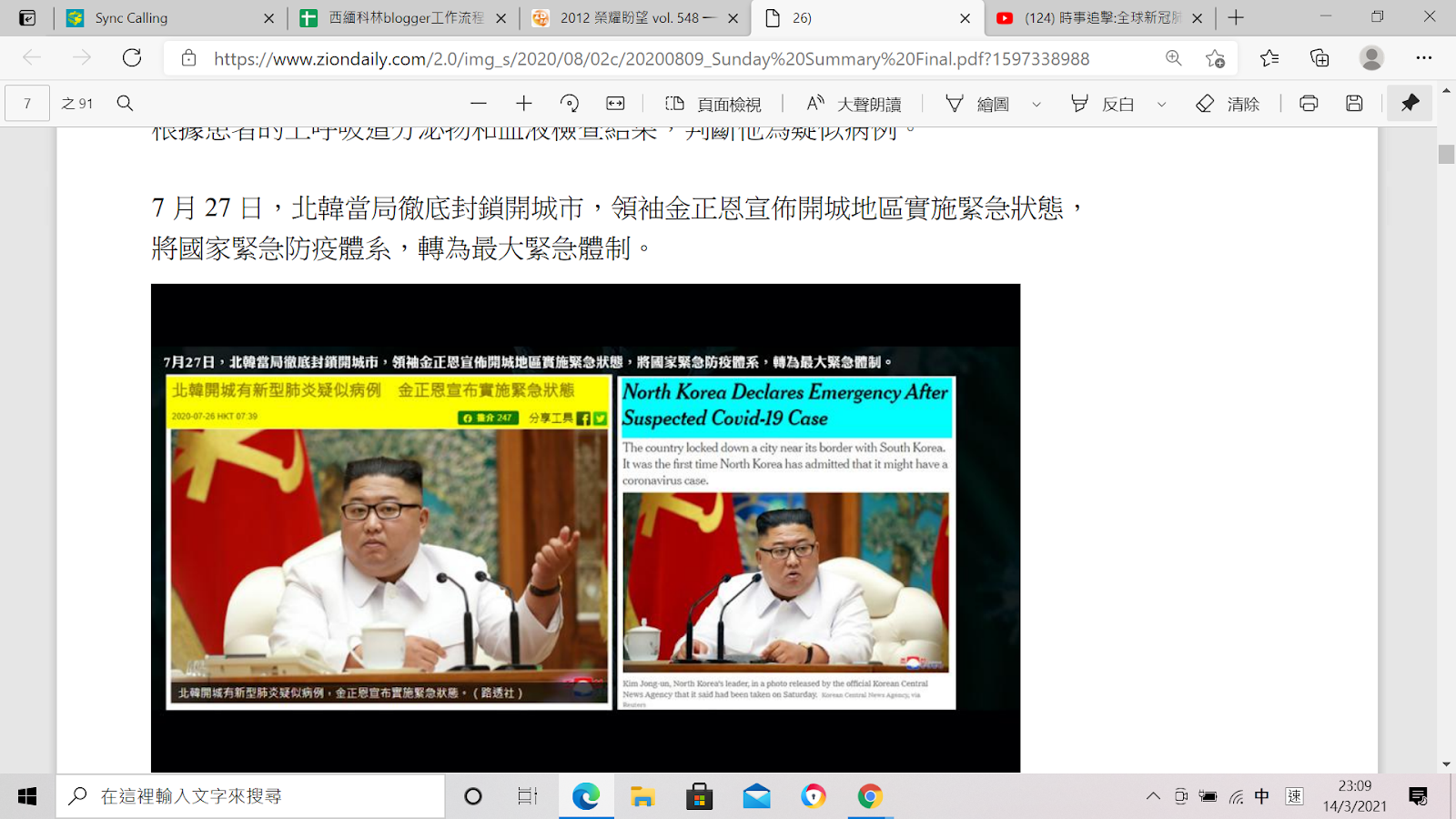Open the Collections panel
The image size is (1456, 819).
pos(1319,58)
